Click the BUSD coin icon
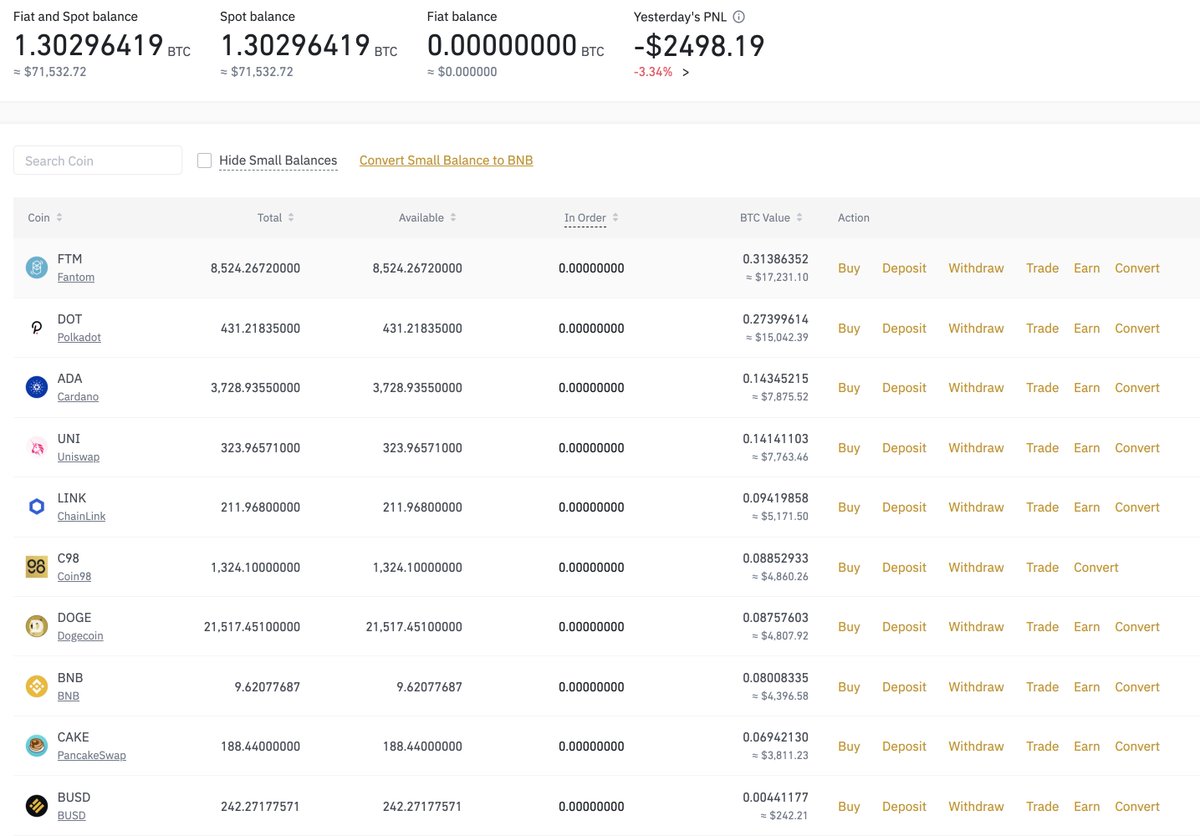The height and width of the screenshot is (836, 1200). point(37,806)
